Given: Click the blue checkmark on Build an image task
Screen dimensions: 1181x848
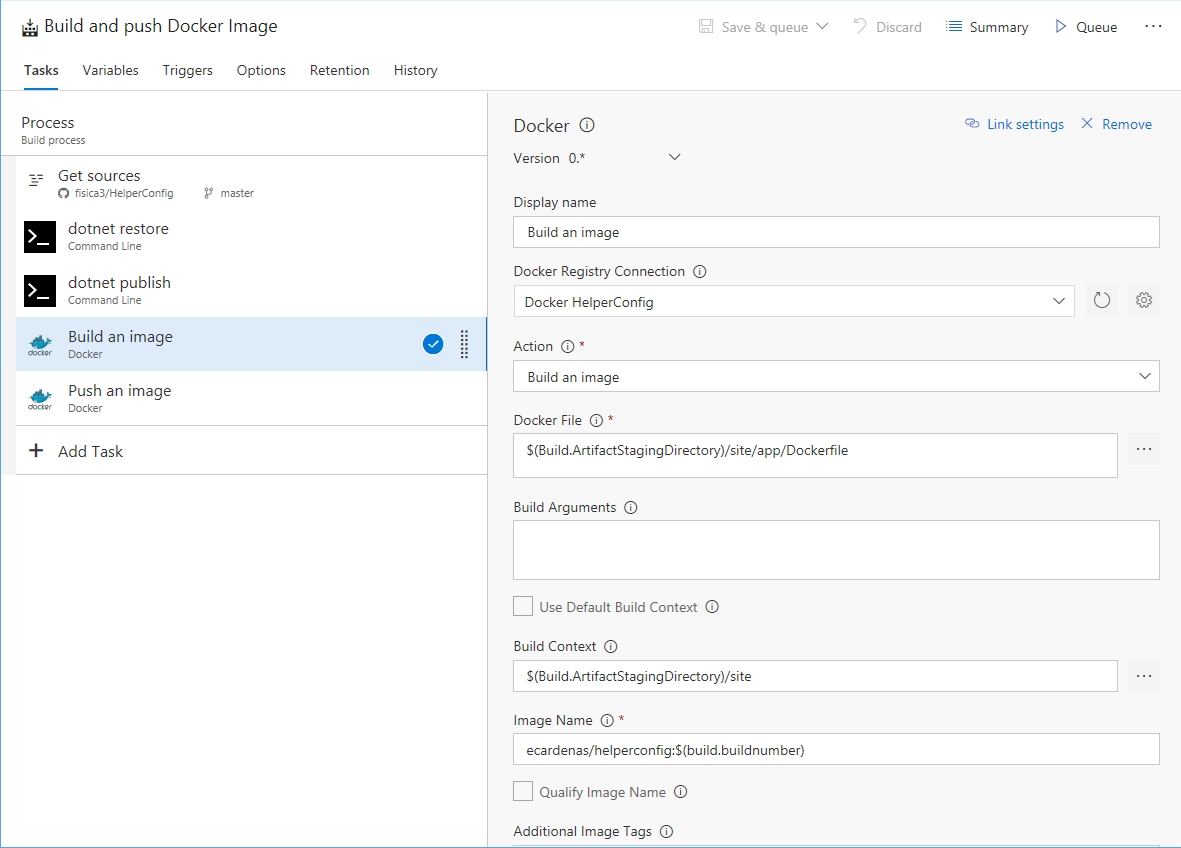Looking at the screenshot, I should [x=433, y=344].
